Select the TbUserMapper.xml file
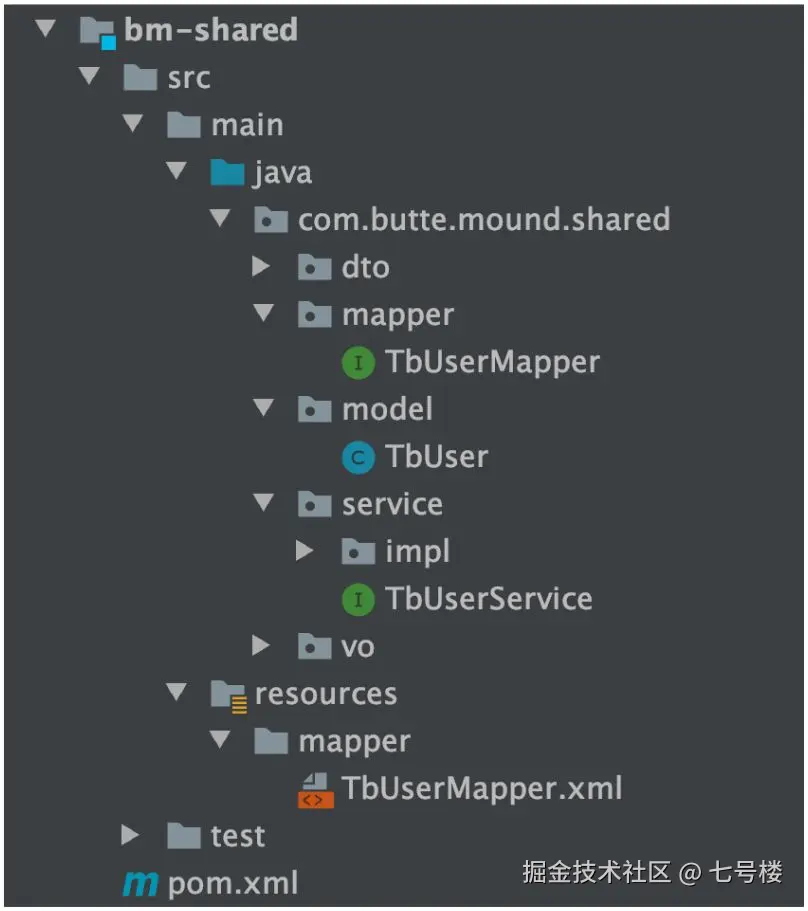This screenshot has width=808, height=911. 482,789
